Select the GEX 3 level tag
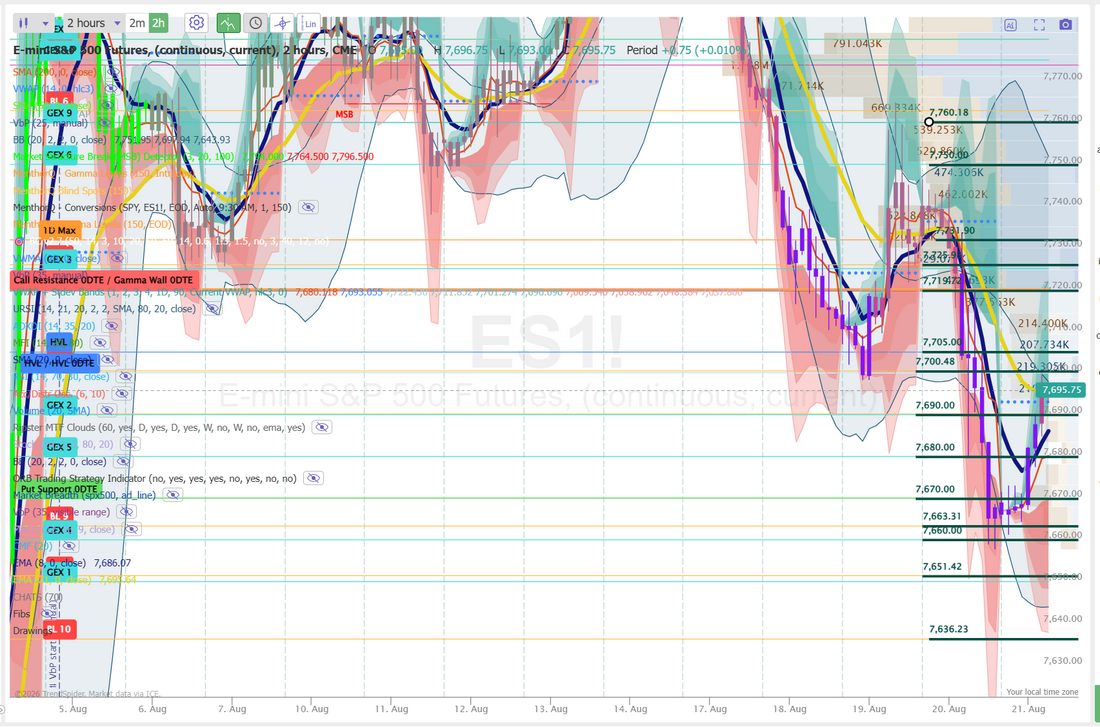The image size is (1100, 727). tap(60, 259)
